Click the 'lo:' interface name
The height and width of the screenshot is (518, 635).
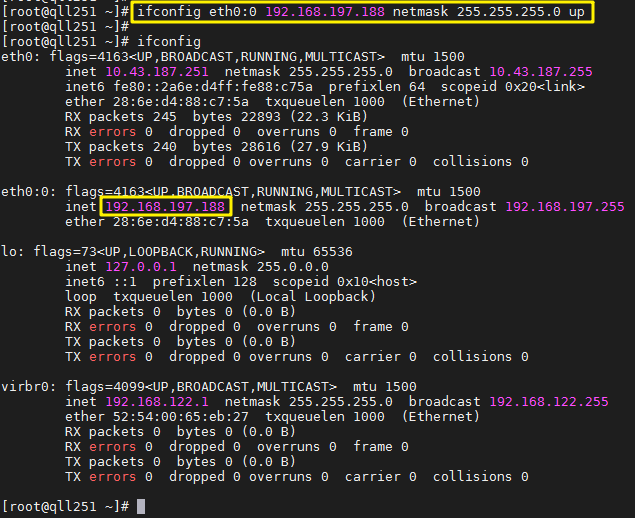pos(13,252)
